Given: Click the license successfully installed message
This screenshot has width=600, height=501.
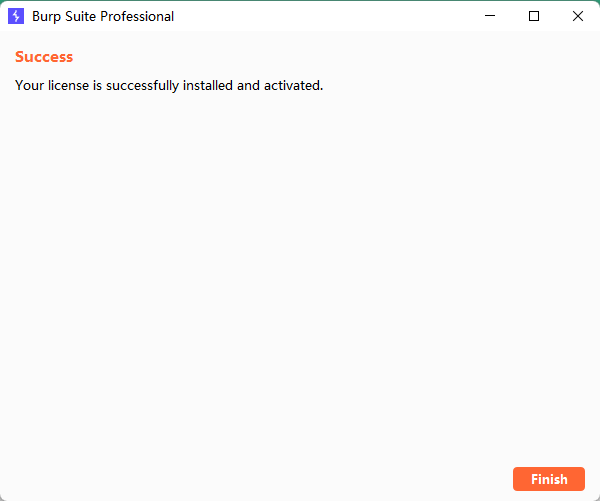Looking at the screenshot, I should [x=169, y=85].
